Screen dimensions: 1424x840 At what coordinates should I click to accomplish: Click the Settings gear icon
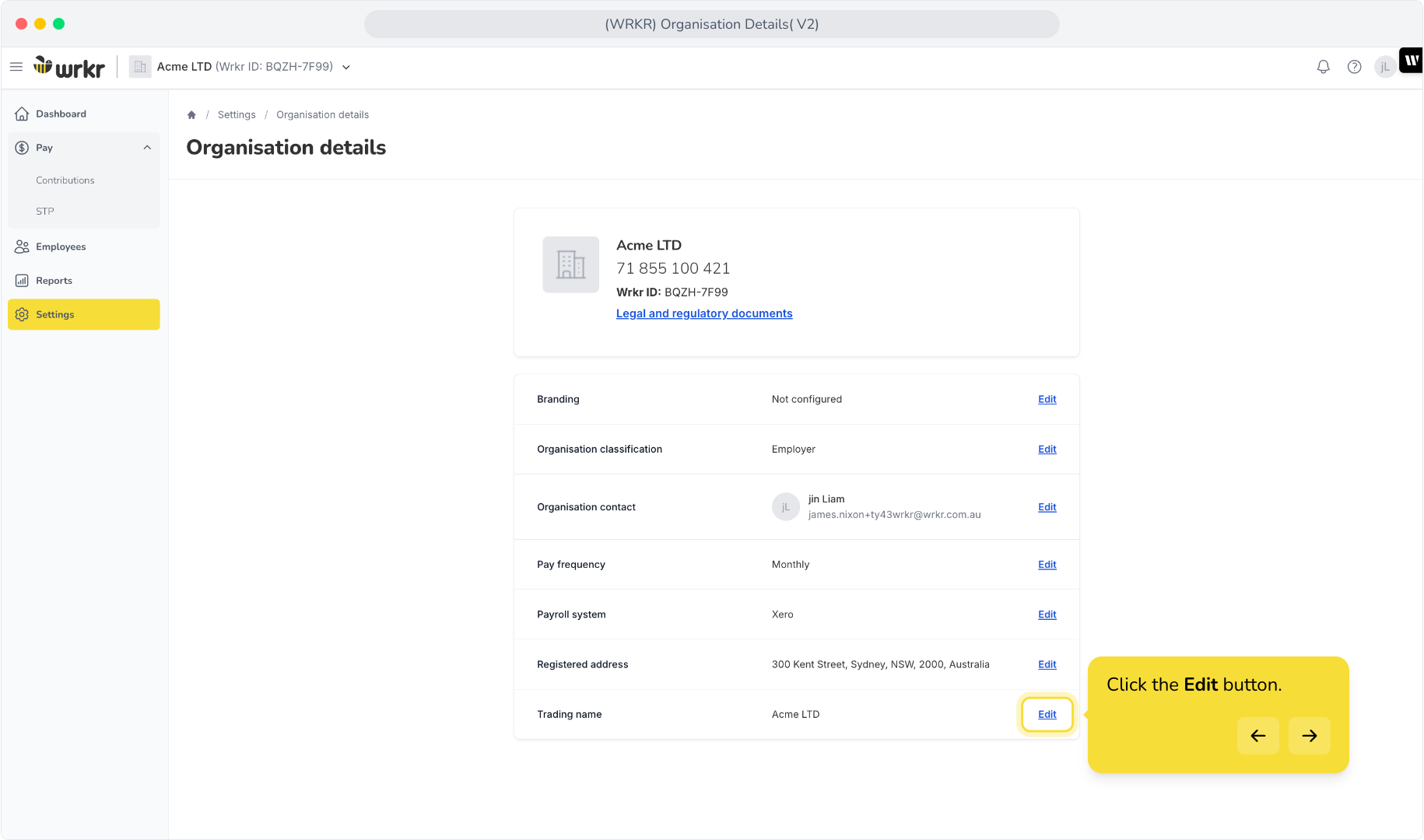pos(22,314)
